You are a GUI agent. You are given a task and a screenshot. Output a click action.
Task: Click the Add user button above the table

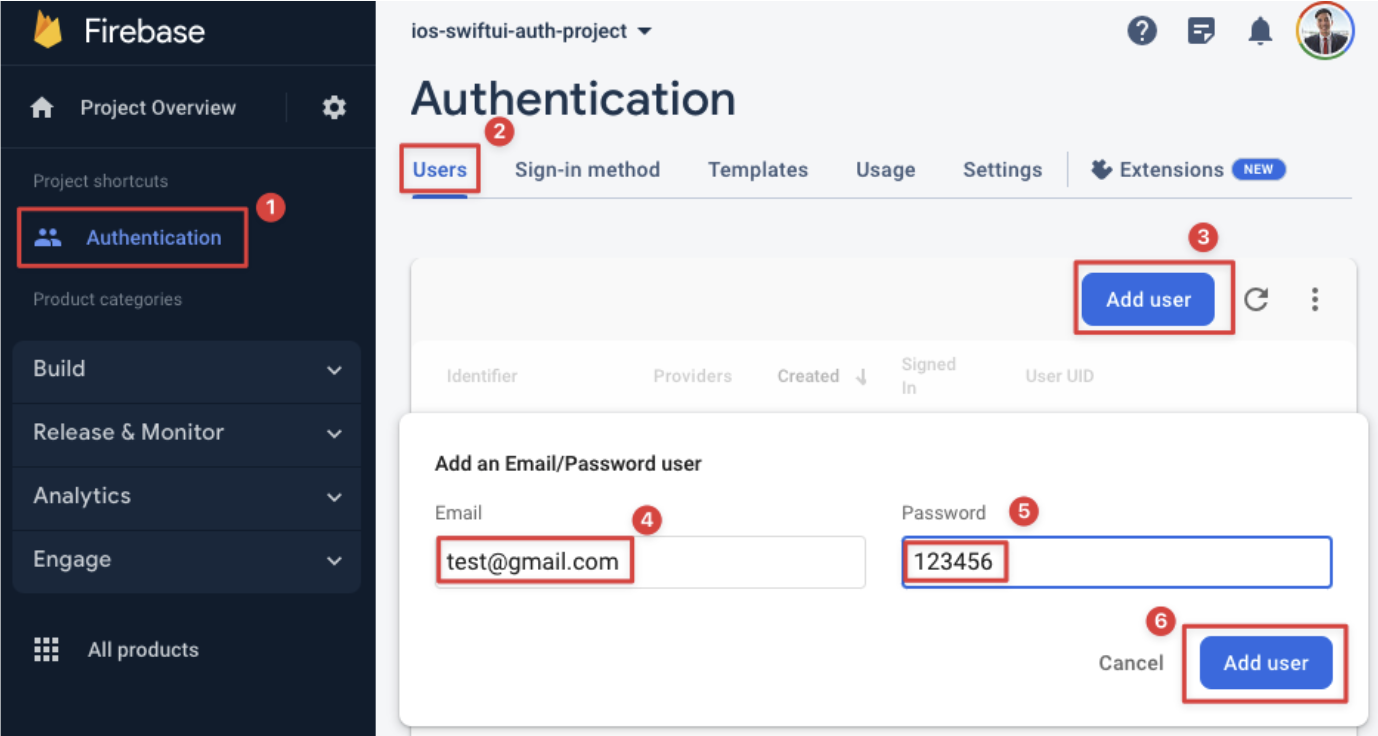[x=1148, y=299]
